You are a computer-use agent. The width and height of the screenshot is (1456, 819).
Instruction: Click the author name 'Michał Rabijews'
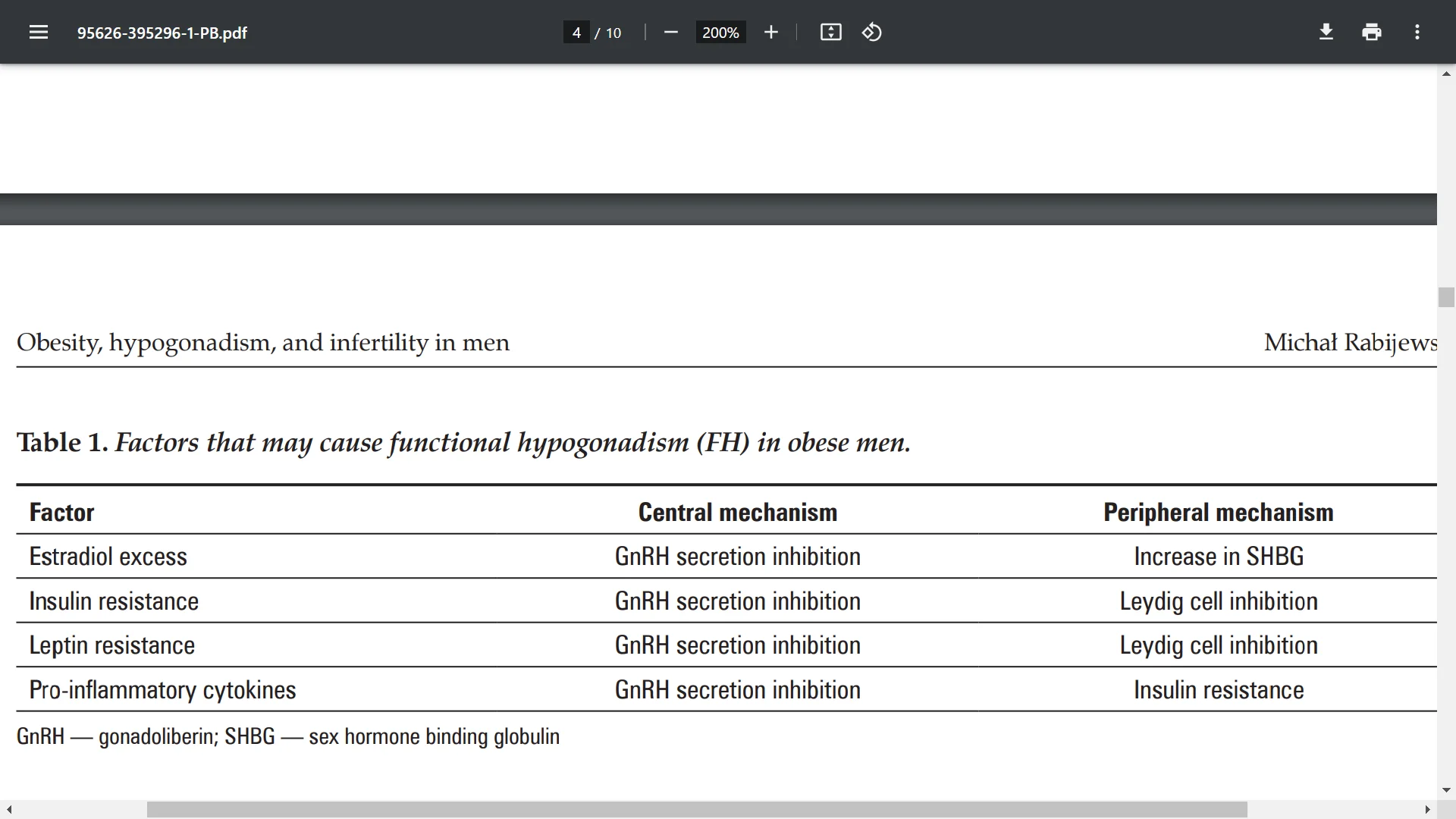[x=1351, y=343]
